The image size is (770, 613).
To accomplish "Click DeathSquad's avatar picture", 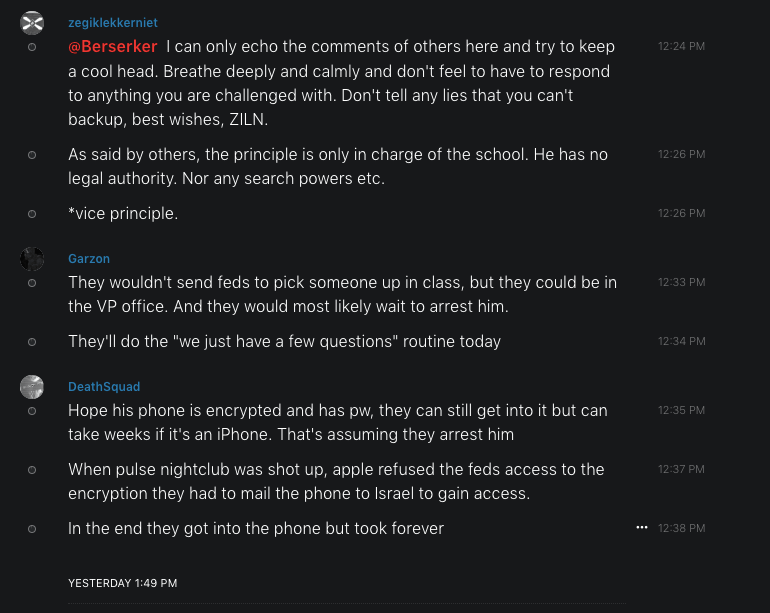I will tap(32, 387).
